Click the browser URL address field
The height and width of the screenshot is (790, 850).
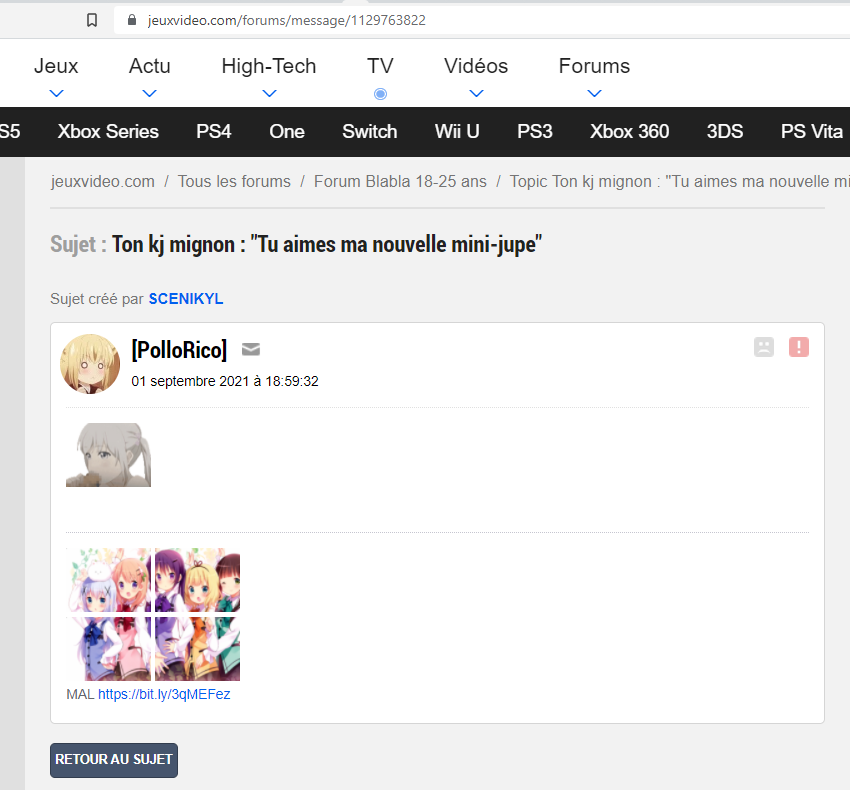coord(482,21)
